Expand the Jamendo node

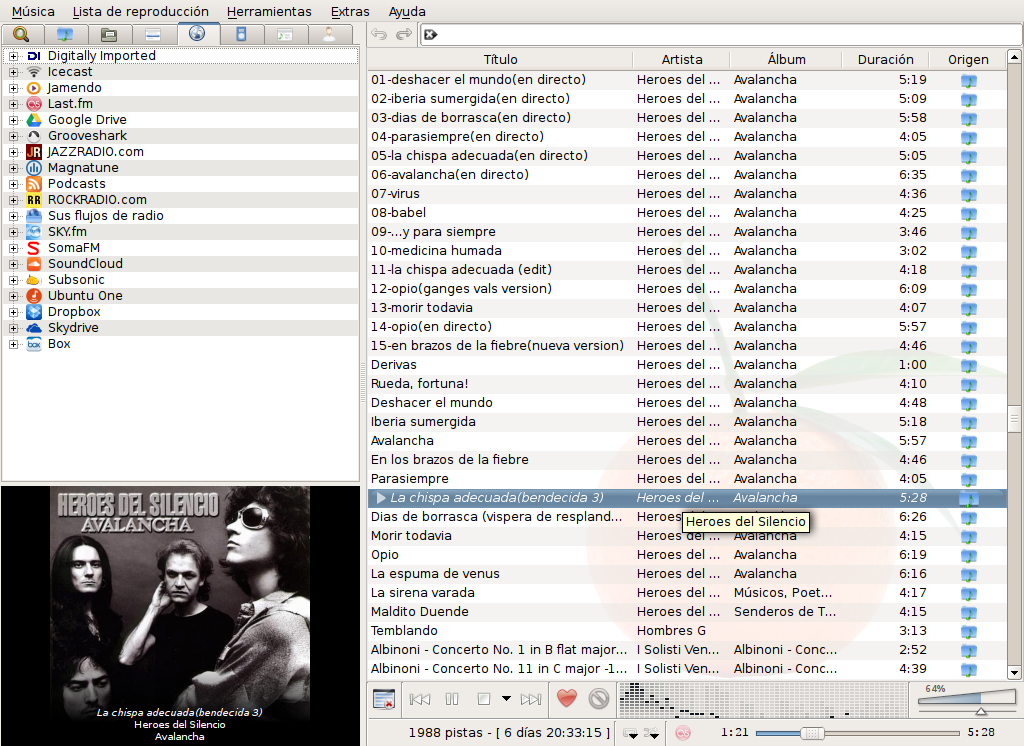click(13, 88)
